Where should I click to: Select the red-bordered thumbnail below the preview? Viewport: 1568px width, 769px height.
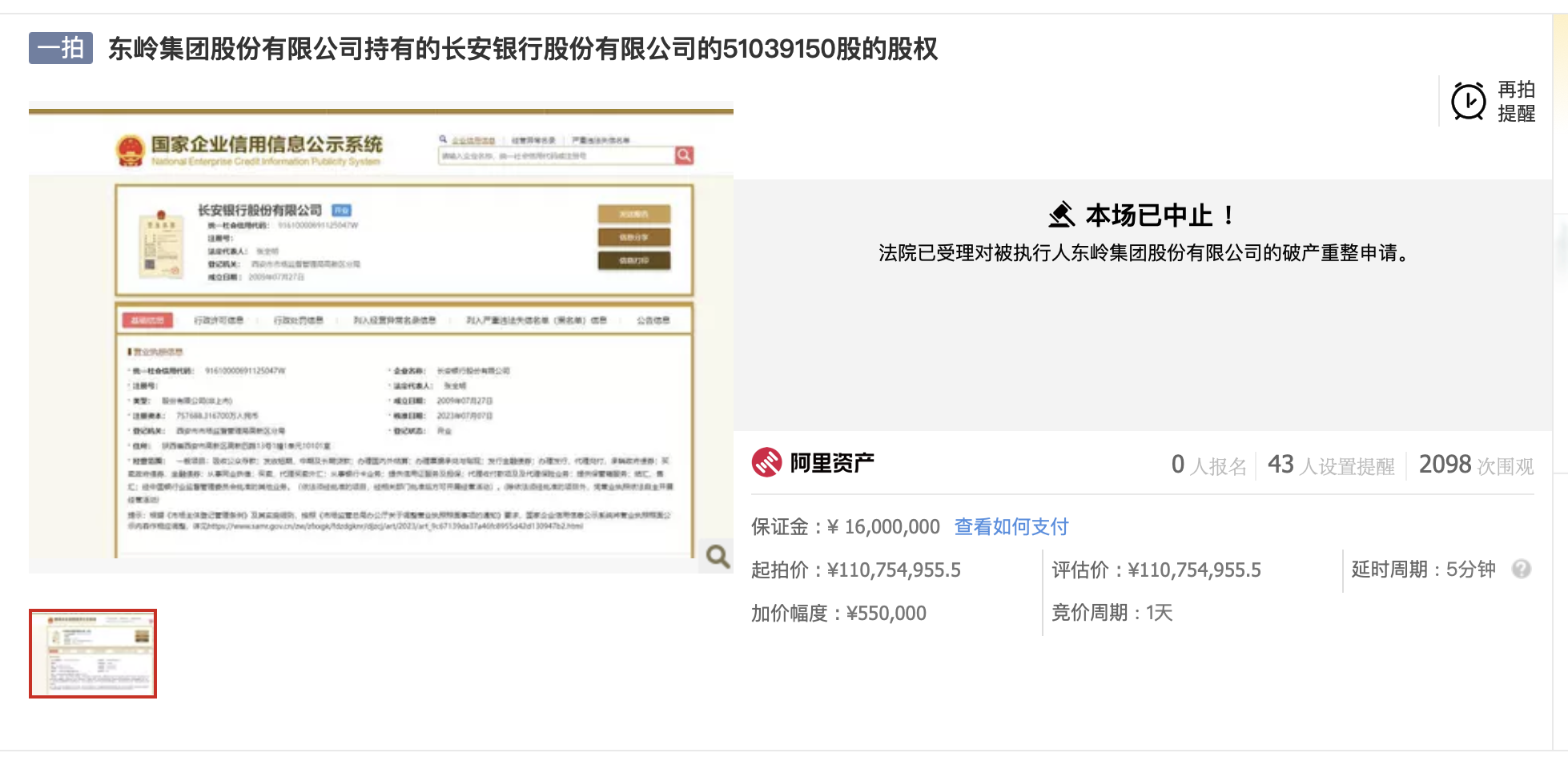click(93, 654)
